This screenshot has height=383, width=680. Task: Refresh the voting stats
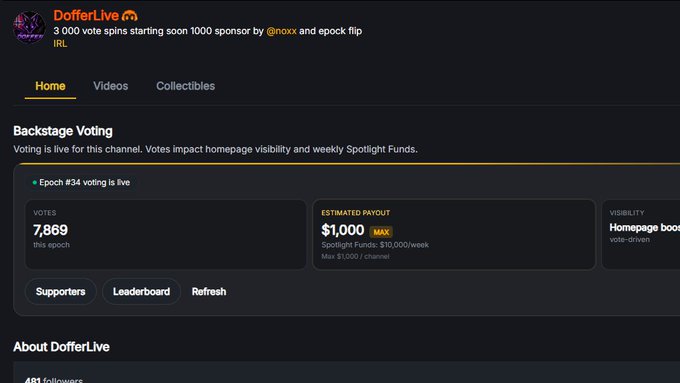point(209,291)
